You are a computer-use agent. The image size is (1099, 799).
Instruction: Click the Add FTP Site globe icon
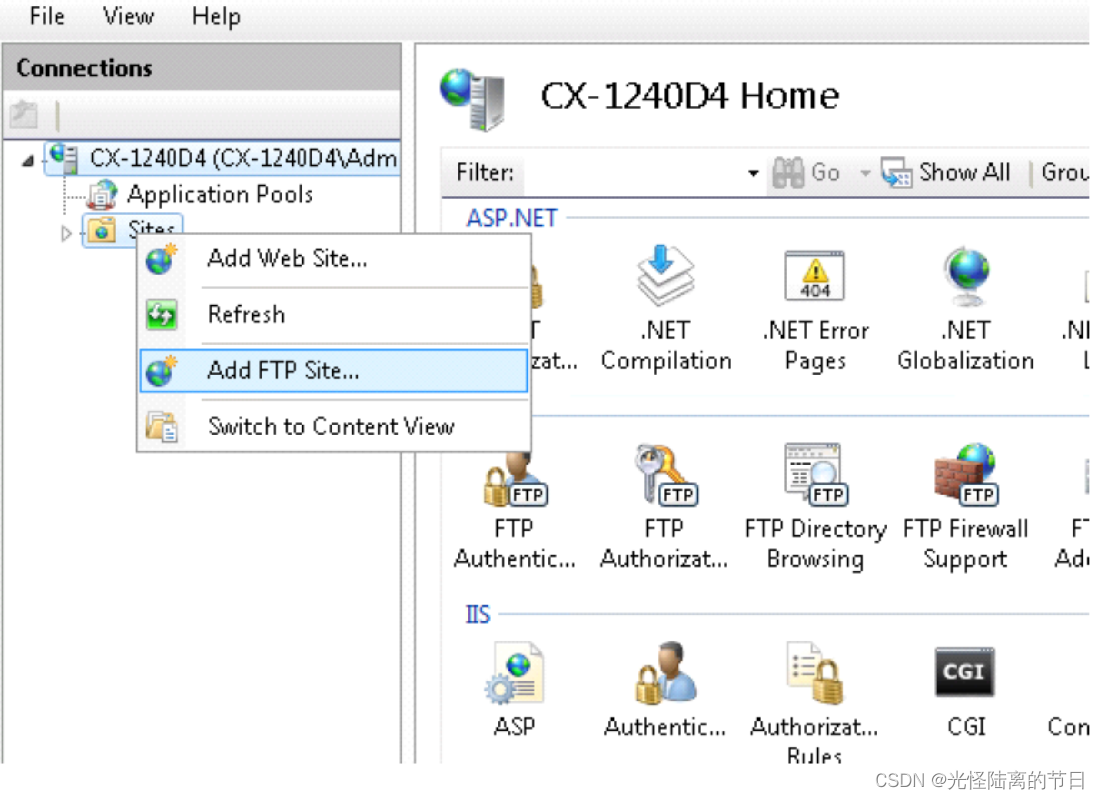pyautogui.click(x=161, y=371)
